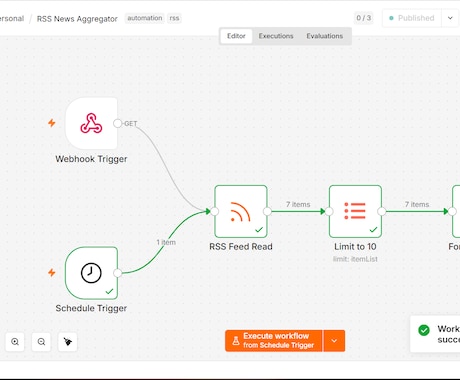Click the Published status button

point(412,18)
